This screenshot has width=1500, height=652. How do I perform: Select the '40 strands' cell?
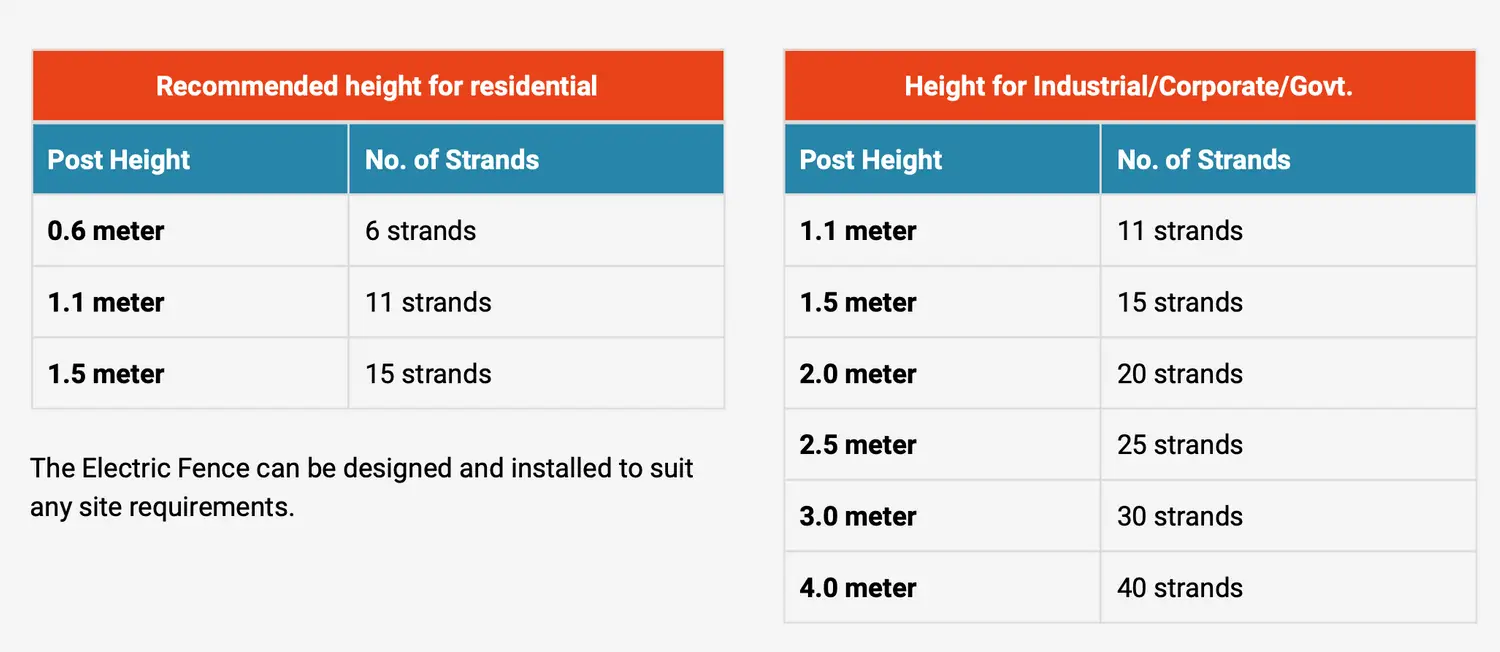tap(1180, 588)
